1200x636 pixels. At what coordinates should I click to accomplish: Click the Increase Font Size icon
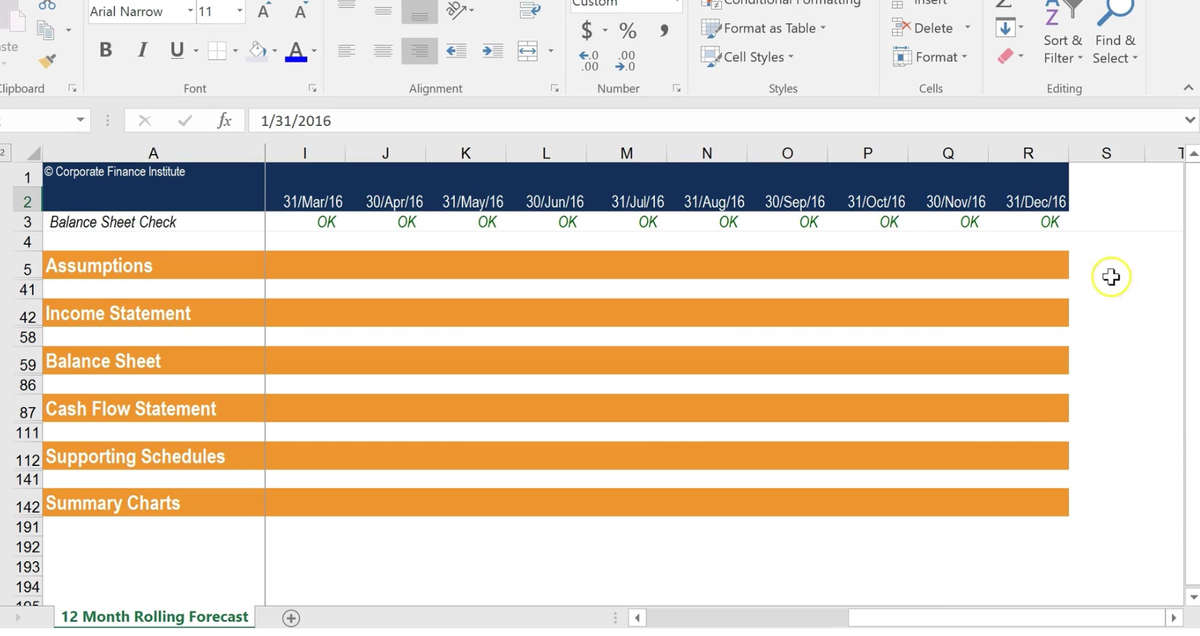pyautogui.click(x=264, y=12)
